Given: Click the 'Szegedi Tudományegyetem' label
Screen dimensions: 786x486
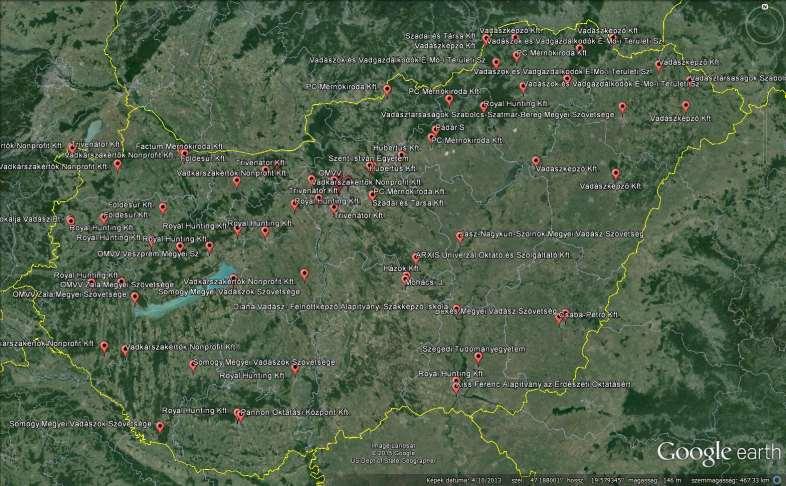Looking at the screenshot, I should point(474,349).
